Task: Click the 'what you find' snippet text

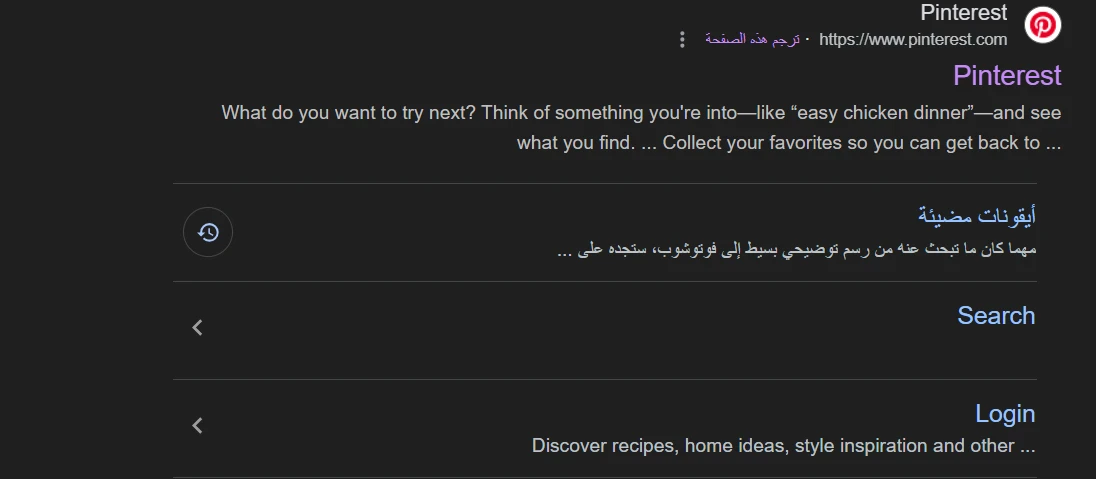Action: coord(575,143)
